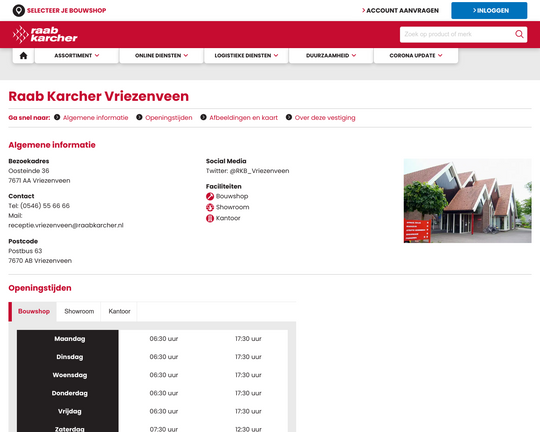The image size is (540, 432).
Task: Click arrow bullet before Openingstijden link
Action: (x=139, y=117)
